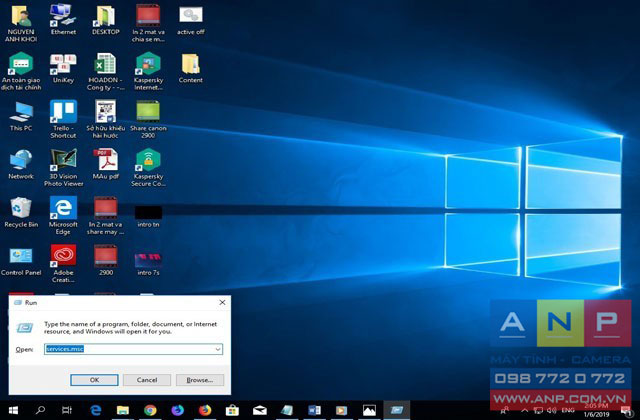
Task: Launch Google Chrome from the taskbar
Action: (x=150, y=410)
